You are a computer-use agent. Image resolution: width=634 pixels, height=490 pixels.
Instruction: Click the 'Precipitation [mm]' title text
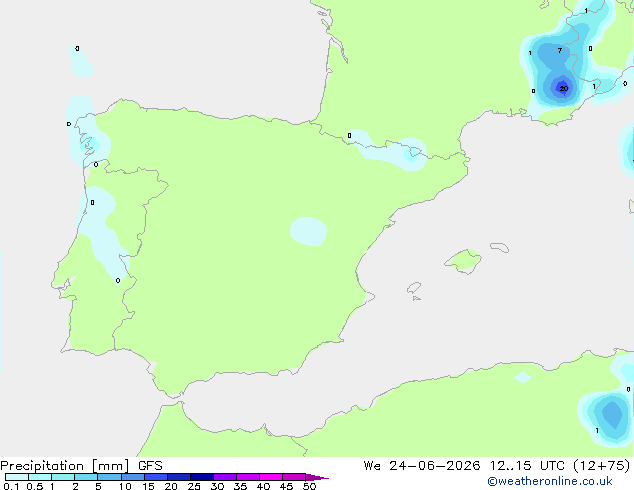(x=65, y=466)
